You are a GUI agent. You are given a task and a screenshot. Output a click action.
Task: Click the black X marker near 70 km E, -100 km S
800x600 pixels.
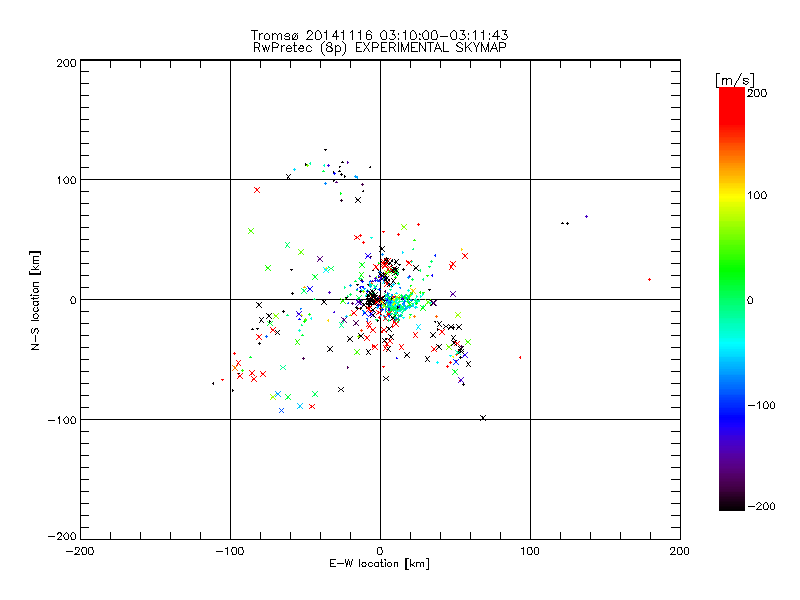tap(483, 418)
